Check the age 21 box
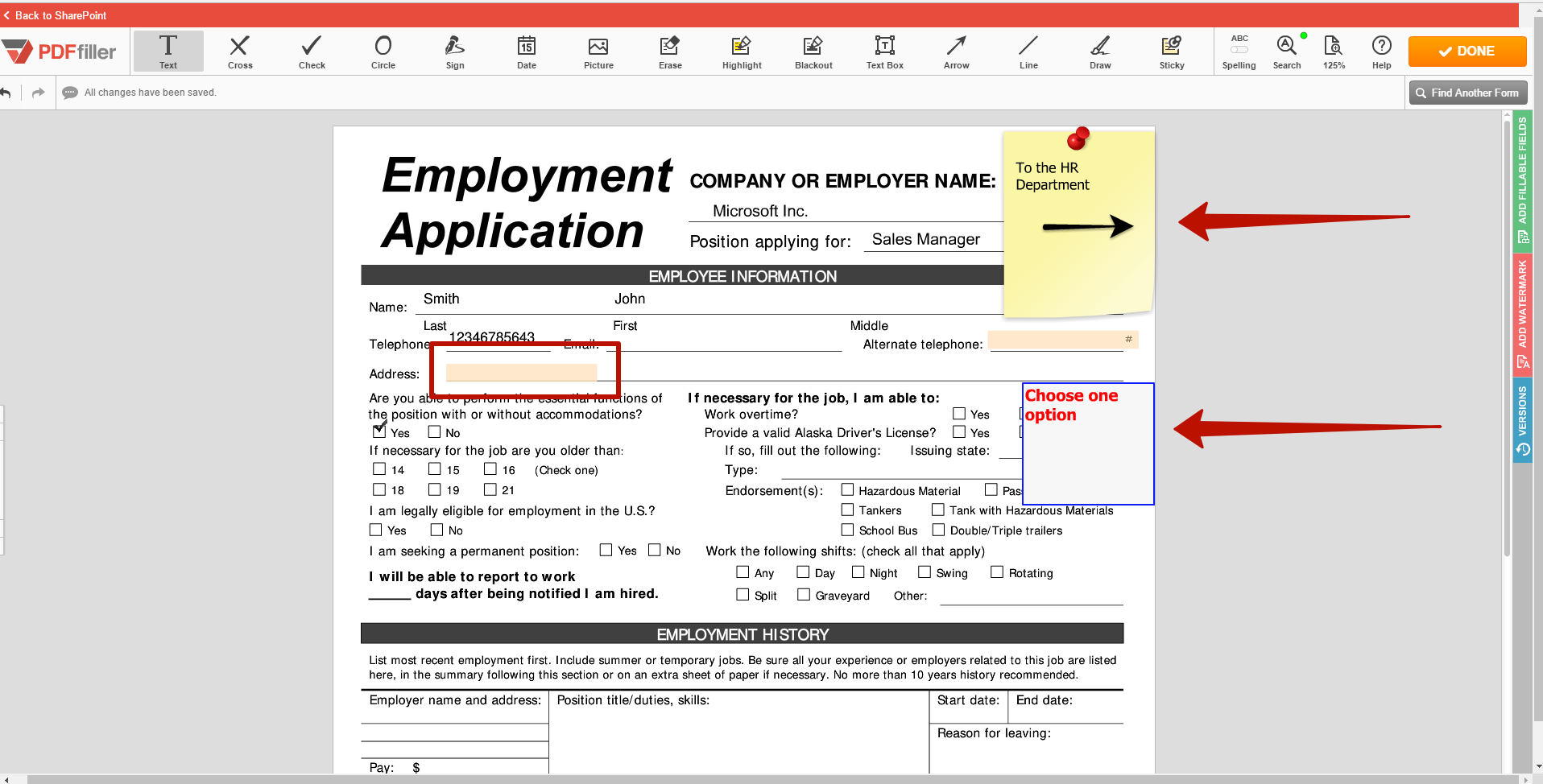The width and height of the screenshot is (1543, 784). tap(490, 489)
